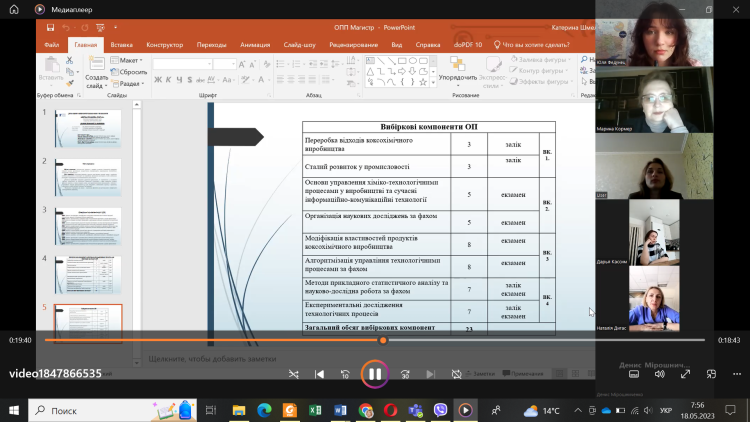Go to the previous track
Screen dimensions: 750x422
click(319, 374)
